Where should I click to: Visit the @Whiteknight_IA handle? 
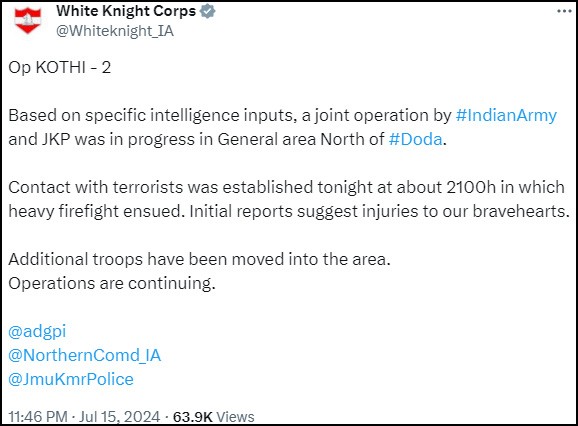115,31
